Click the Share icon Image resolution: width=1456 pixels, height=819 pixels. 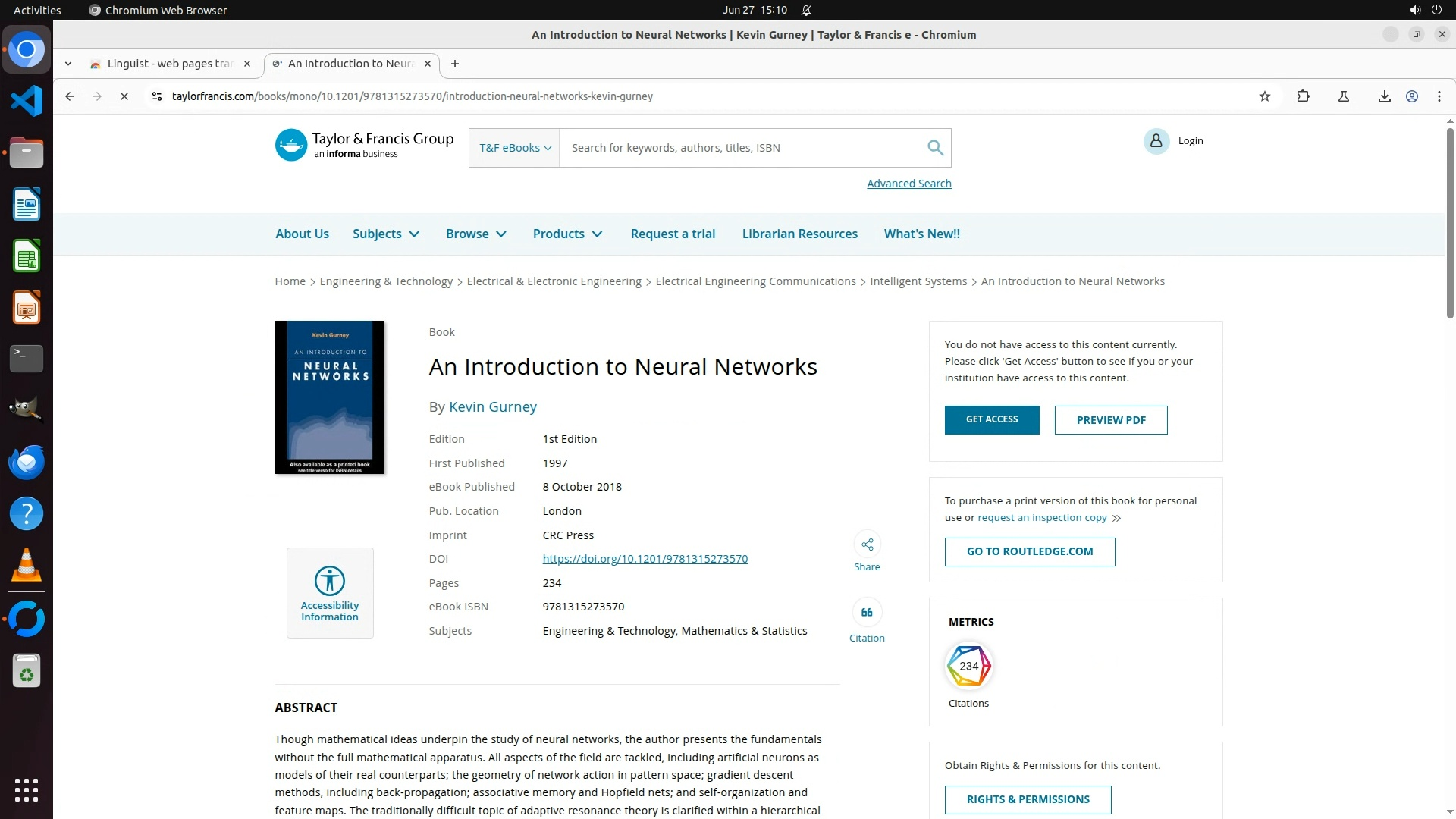tap(867, 544)
